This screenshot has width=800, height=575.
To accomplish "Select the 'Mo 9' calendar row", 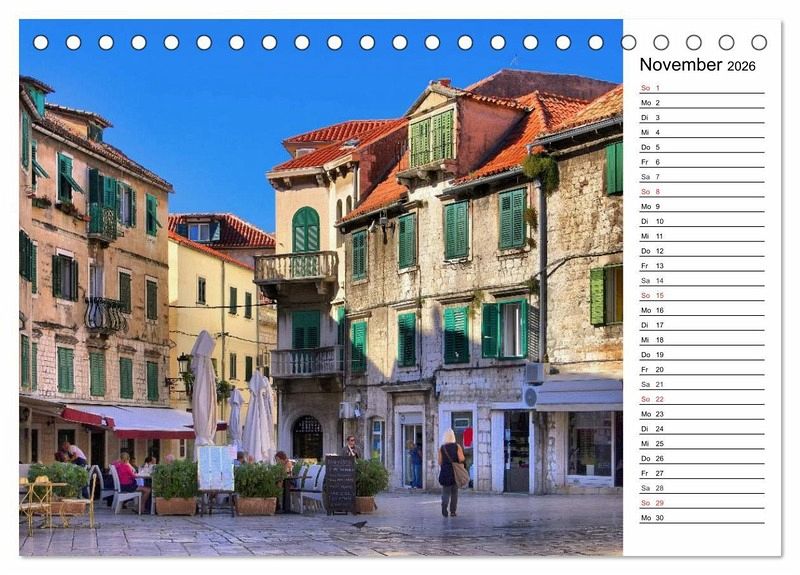I will point(702,206).
